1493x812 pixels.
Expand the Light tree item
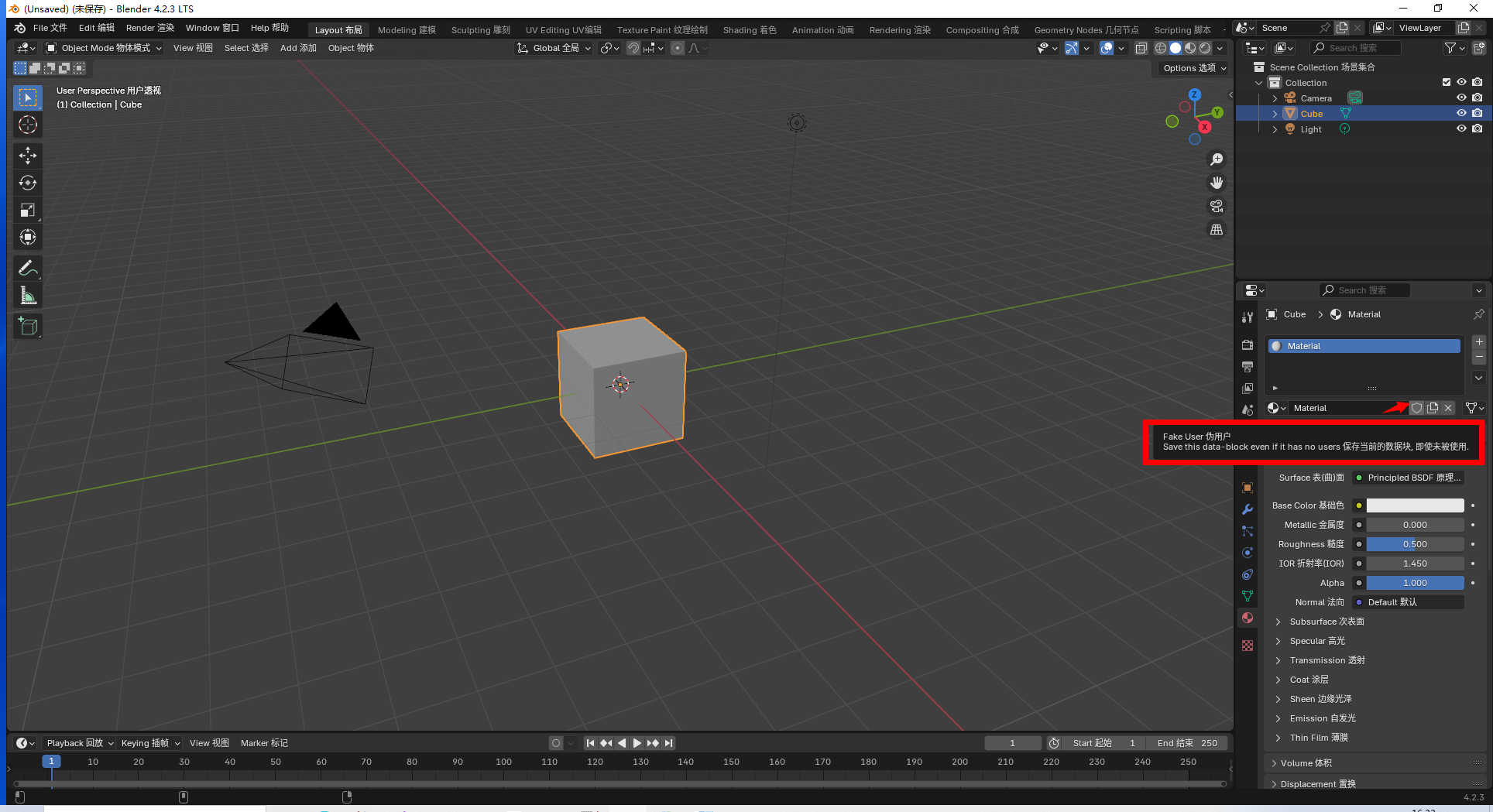pyautogui.click(x=1275, y=129)
